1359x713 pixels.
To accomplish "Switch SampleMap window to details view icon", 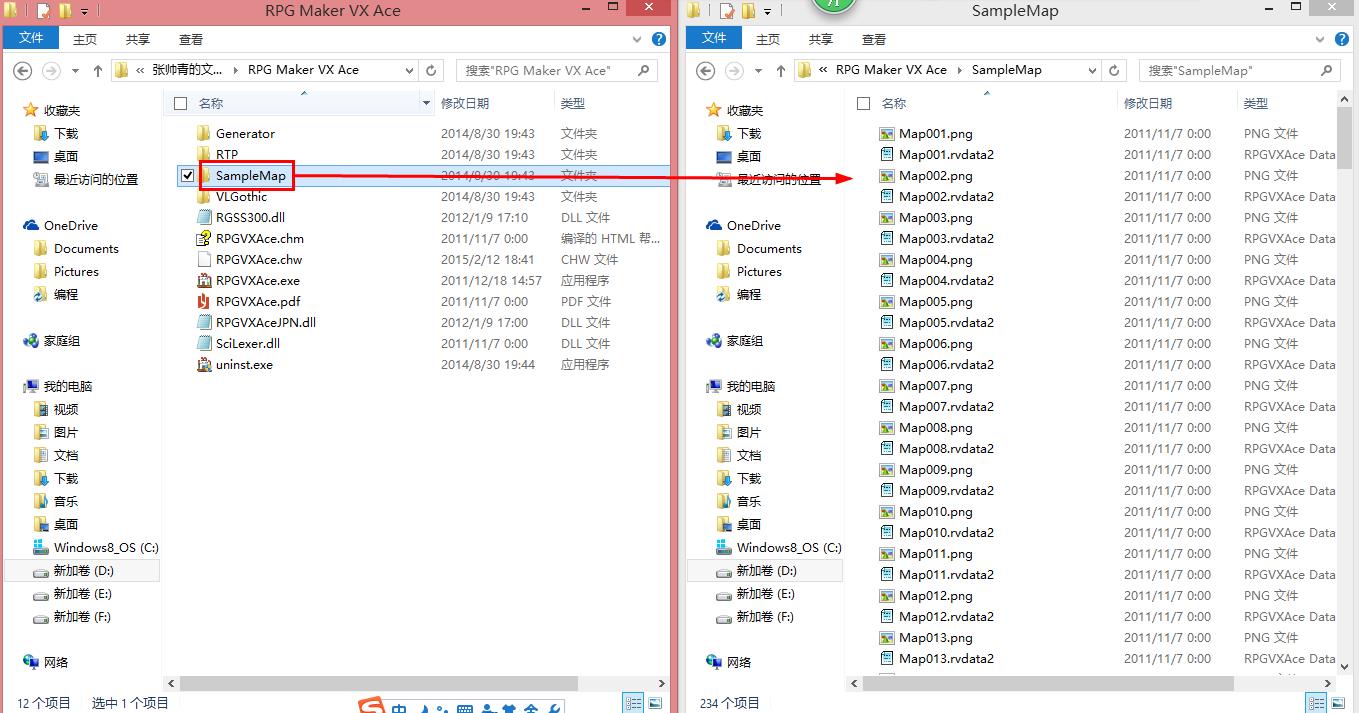I will tap(1316, 703).
